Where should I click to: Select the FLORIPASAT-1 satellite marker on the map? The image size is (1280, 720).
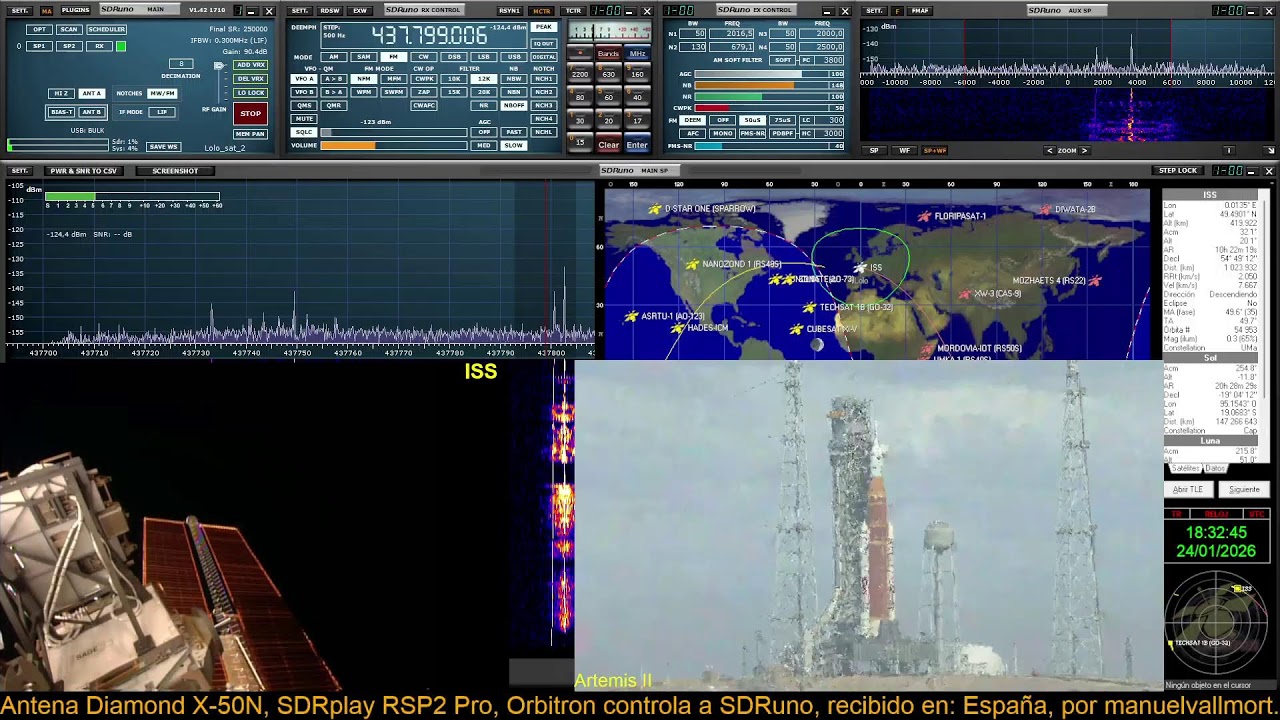[x=925, y=216]
